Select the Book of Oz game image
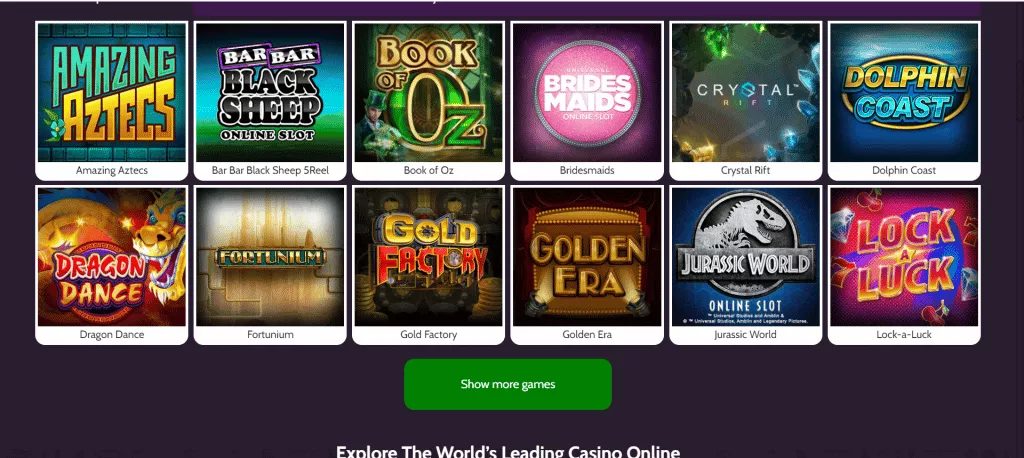 428,93
